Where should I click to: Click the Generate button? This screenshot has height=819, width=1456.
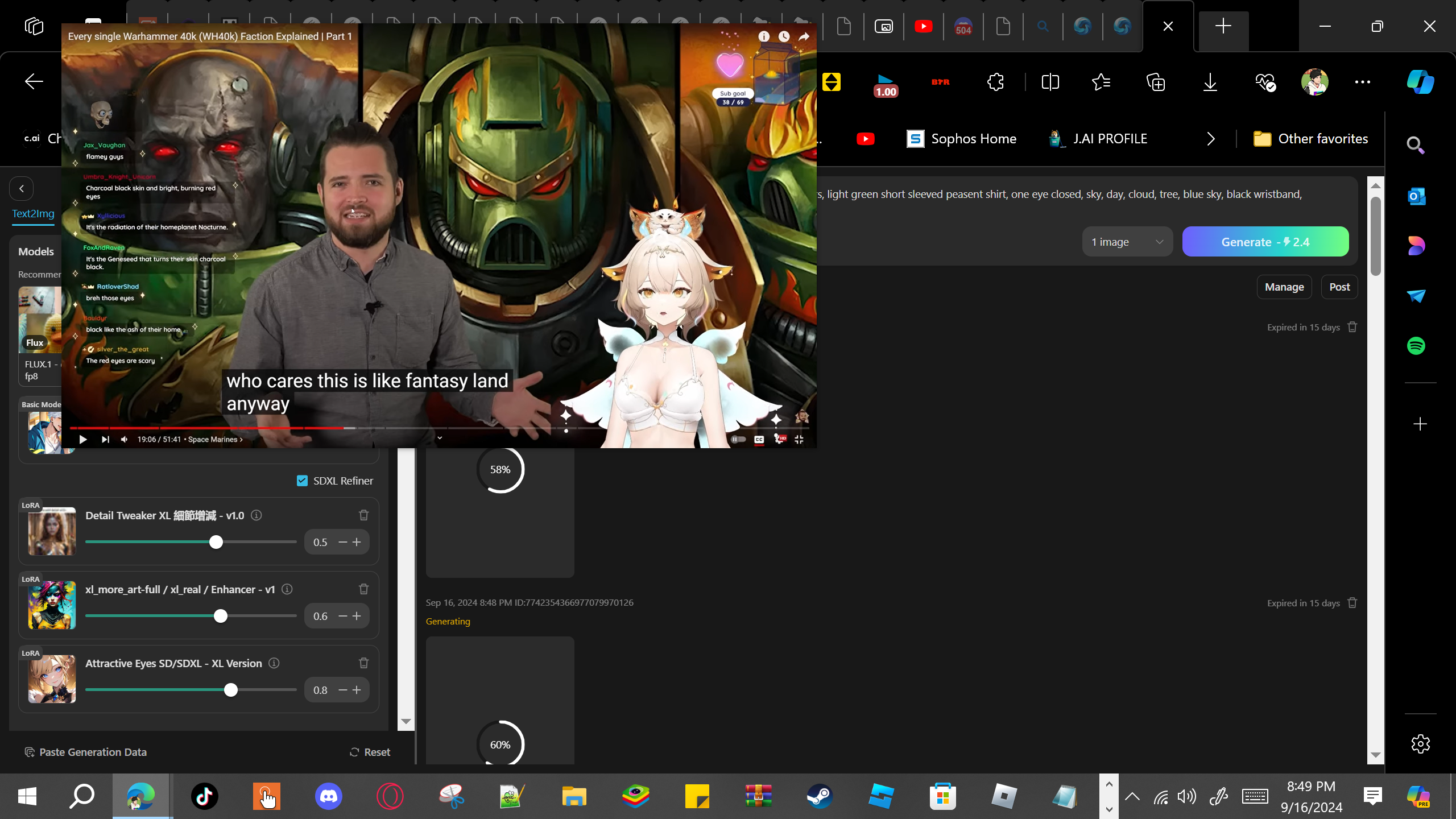1265,242
